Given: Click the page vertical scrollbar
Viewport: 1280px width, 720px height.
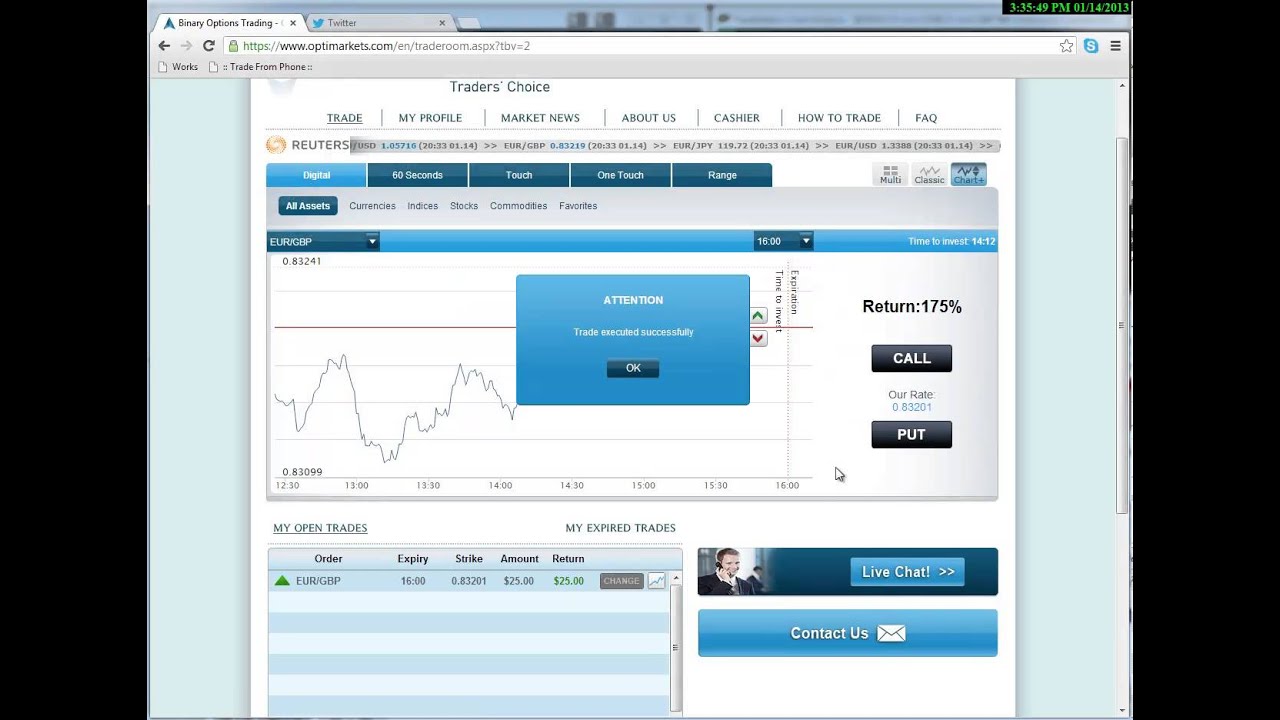Looking at the screenshot, I should (x=1123, y=325).
